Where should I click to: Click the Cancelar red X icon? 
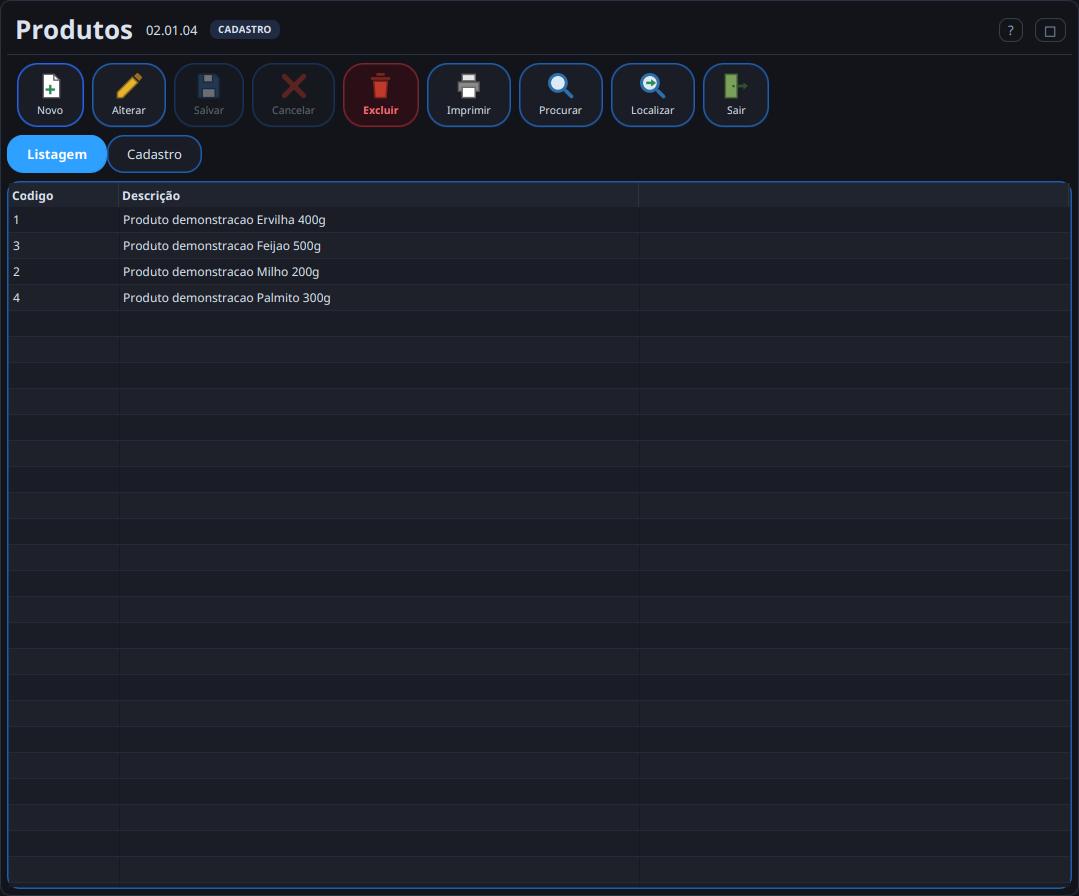click(293, 95)
